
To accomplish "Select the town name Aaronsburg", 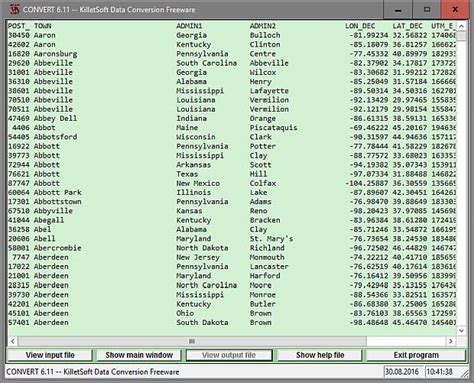I will [x=55, y=54].
